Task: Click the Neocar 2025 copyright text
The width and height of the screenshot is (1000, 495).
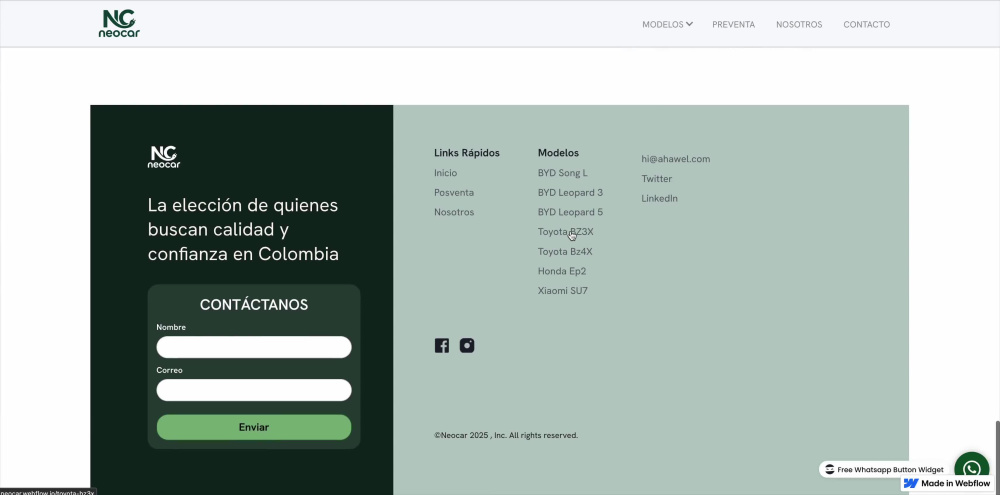Action: click(x=506, y=436)
